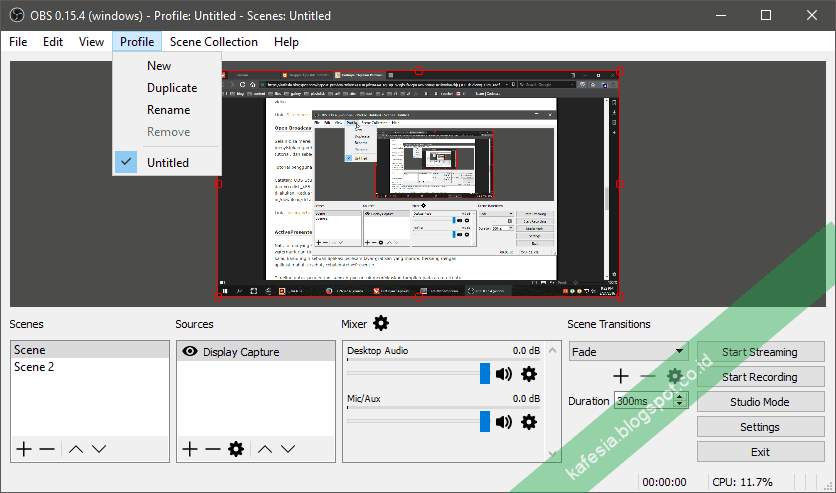Open Settings button
836x493 pixels.
pos(760,427)
